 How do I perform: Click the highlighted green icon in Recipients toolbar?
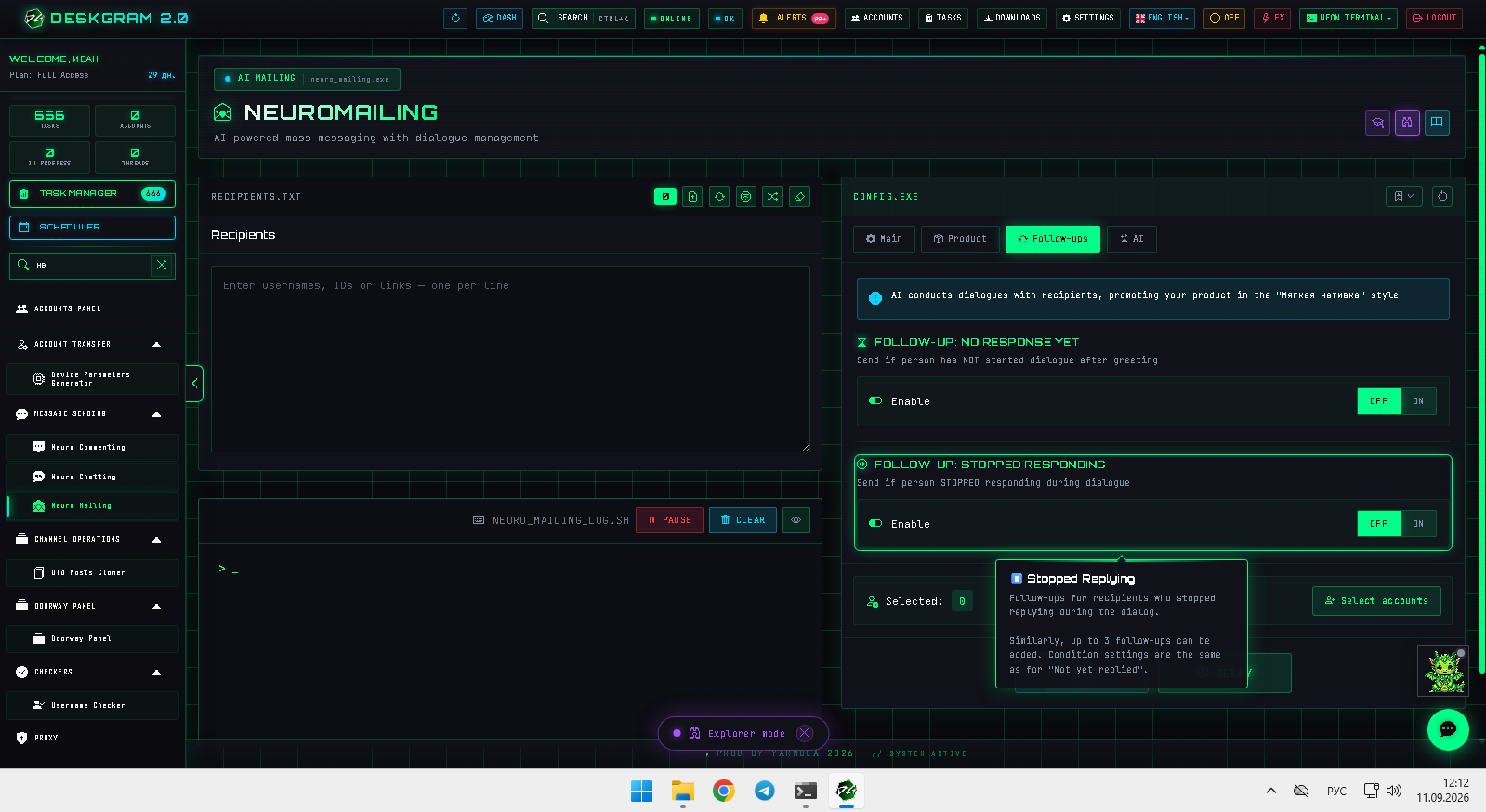click(665, 196)
